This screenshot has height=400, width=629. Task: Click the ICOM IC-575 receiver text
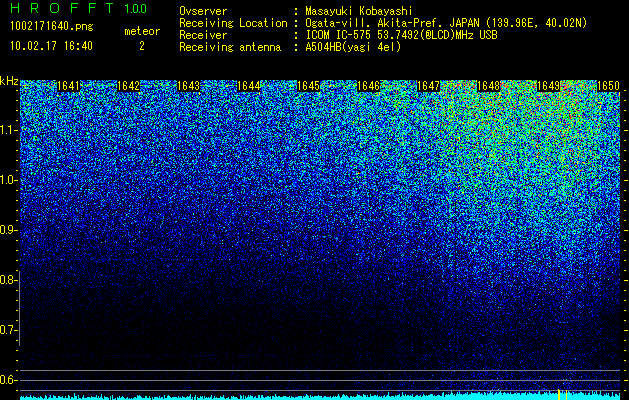tap(401, 35)
